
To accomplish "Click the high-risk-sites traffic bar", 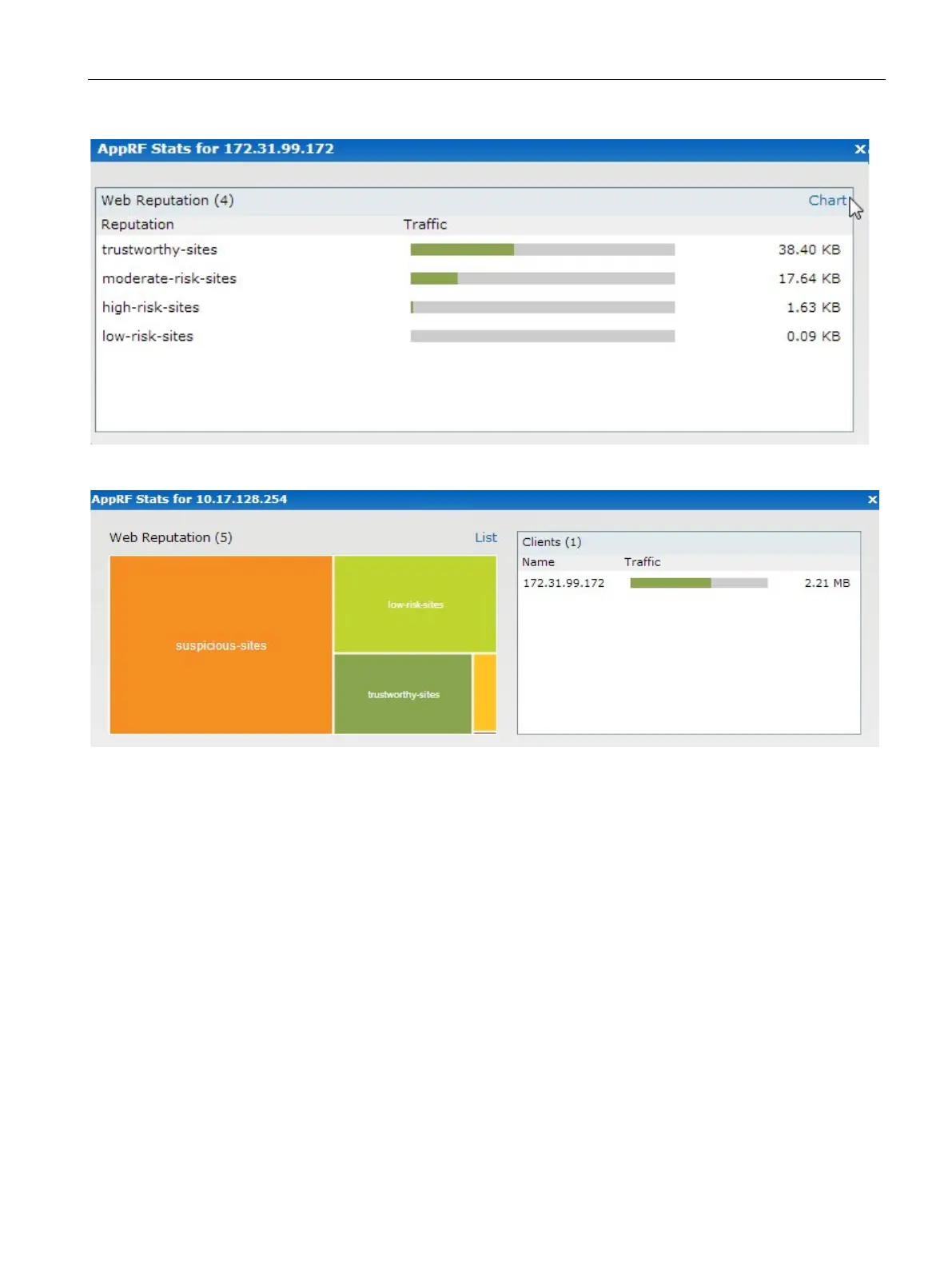I will tap(543, 307).
